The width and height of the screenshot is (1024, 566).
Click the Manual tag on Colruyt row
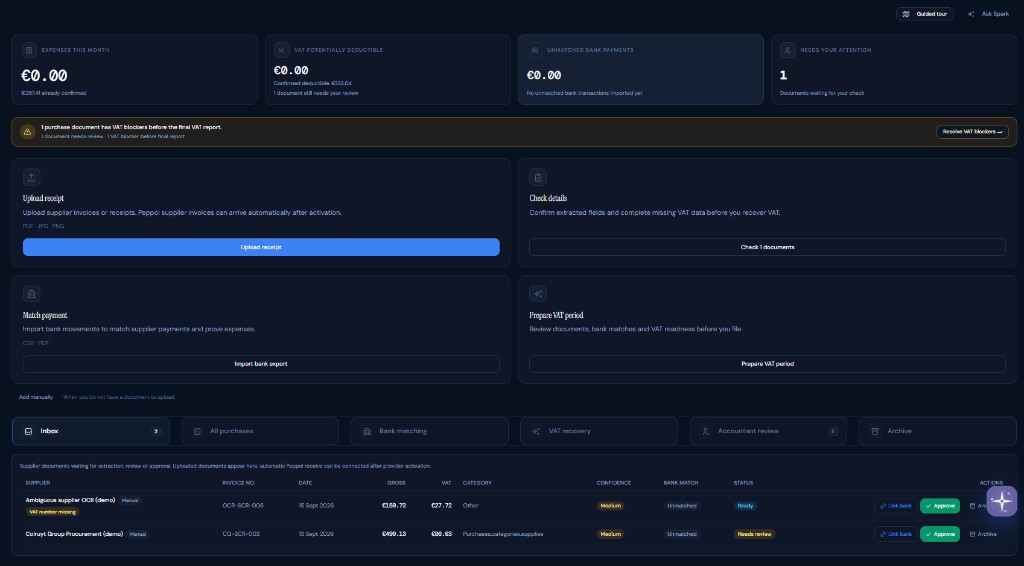pyautogui.click(x=137, y=534)
